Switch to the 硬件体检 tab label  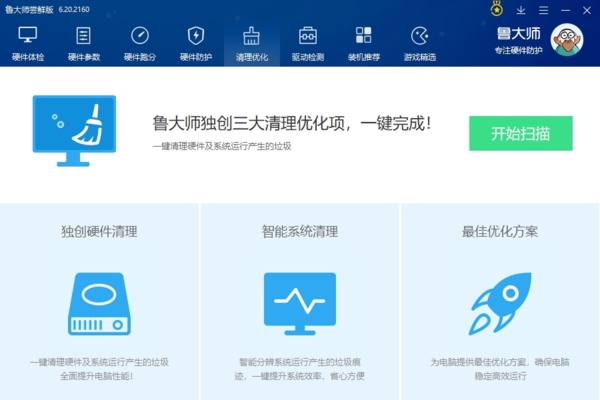tap(28, 57)
